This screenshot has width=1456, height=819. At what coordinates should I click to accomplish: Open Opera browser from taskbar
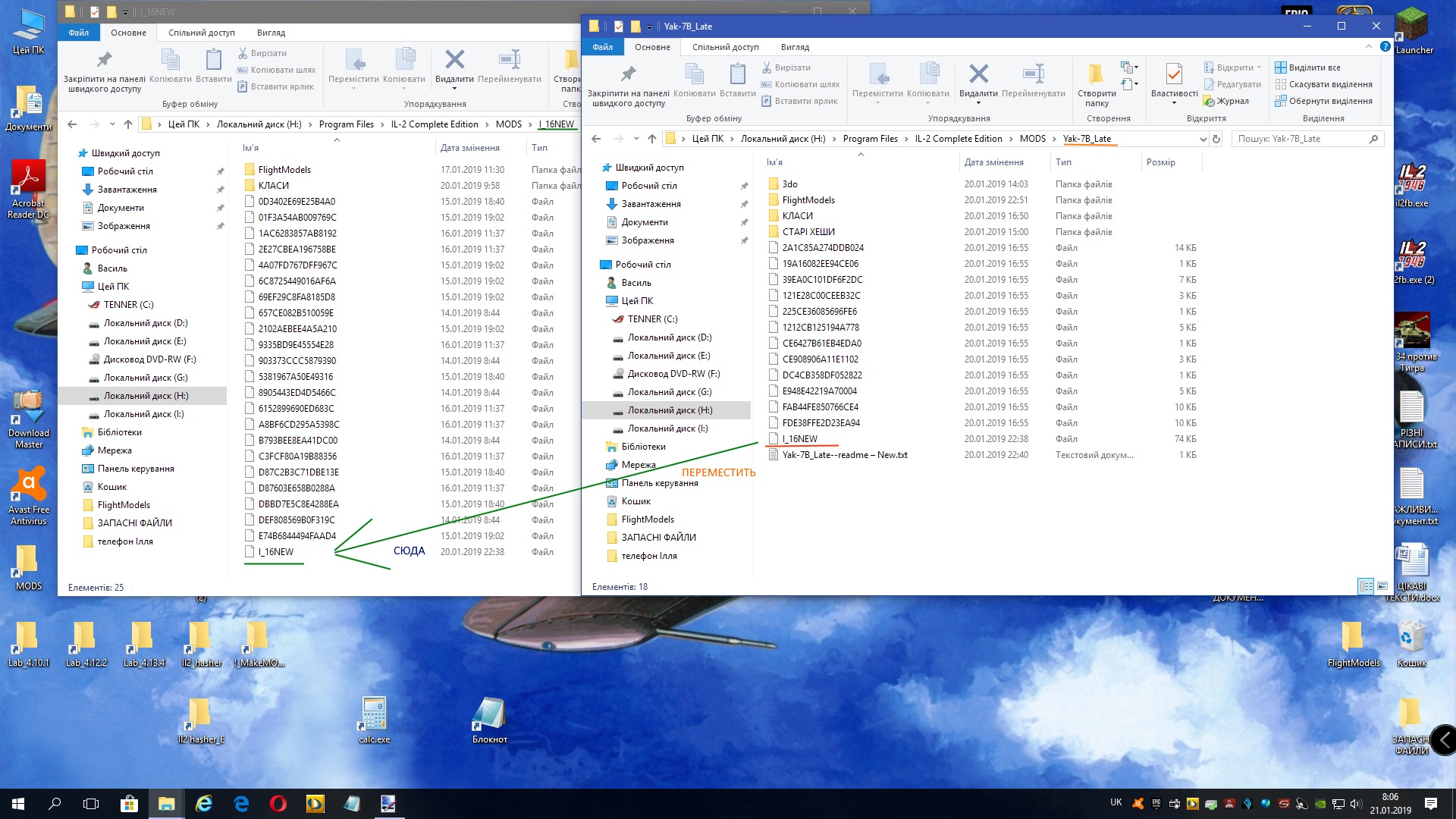coord(278,804)
